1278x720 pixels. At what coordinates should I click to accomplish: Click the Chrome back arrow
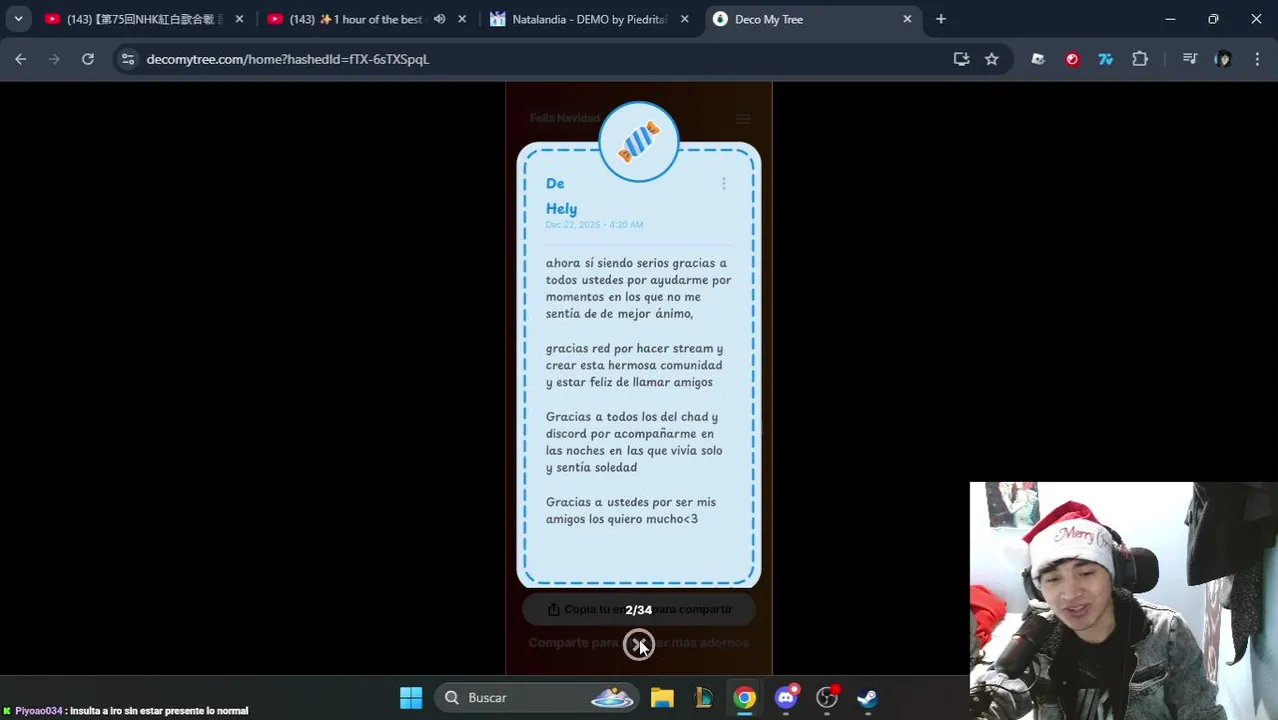[x=21, y=59]
